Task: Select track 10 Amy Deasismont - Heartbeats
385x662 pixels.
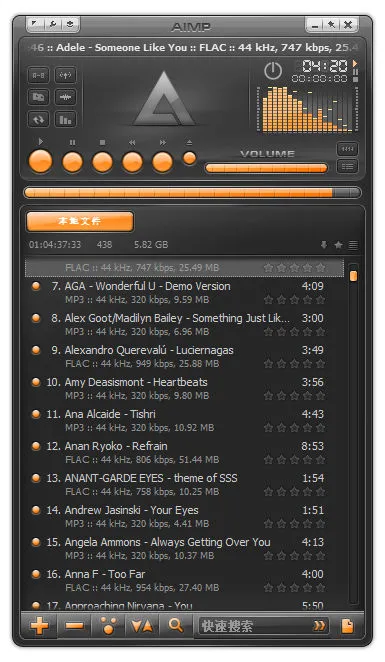Action: coord(184,389)
